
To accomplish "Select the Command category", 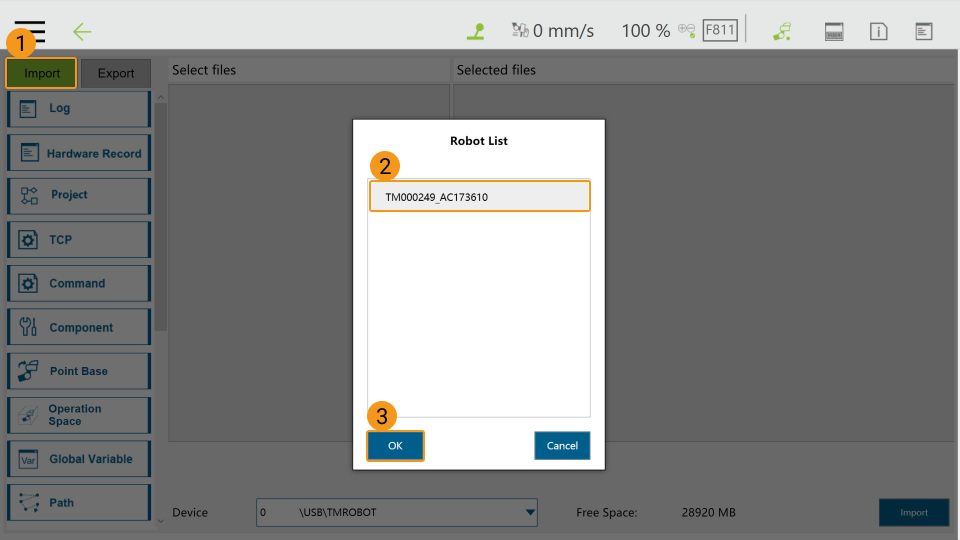I will [x=79, y=283].
